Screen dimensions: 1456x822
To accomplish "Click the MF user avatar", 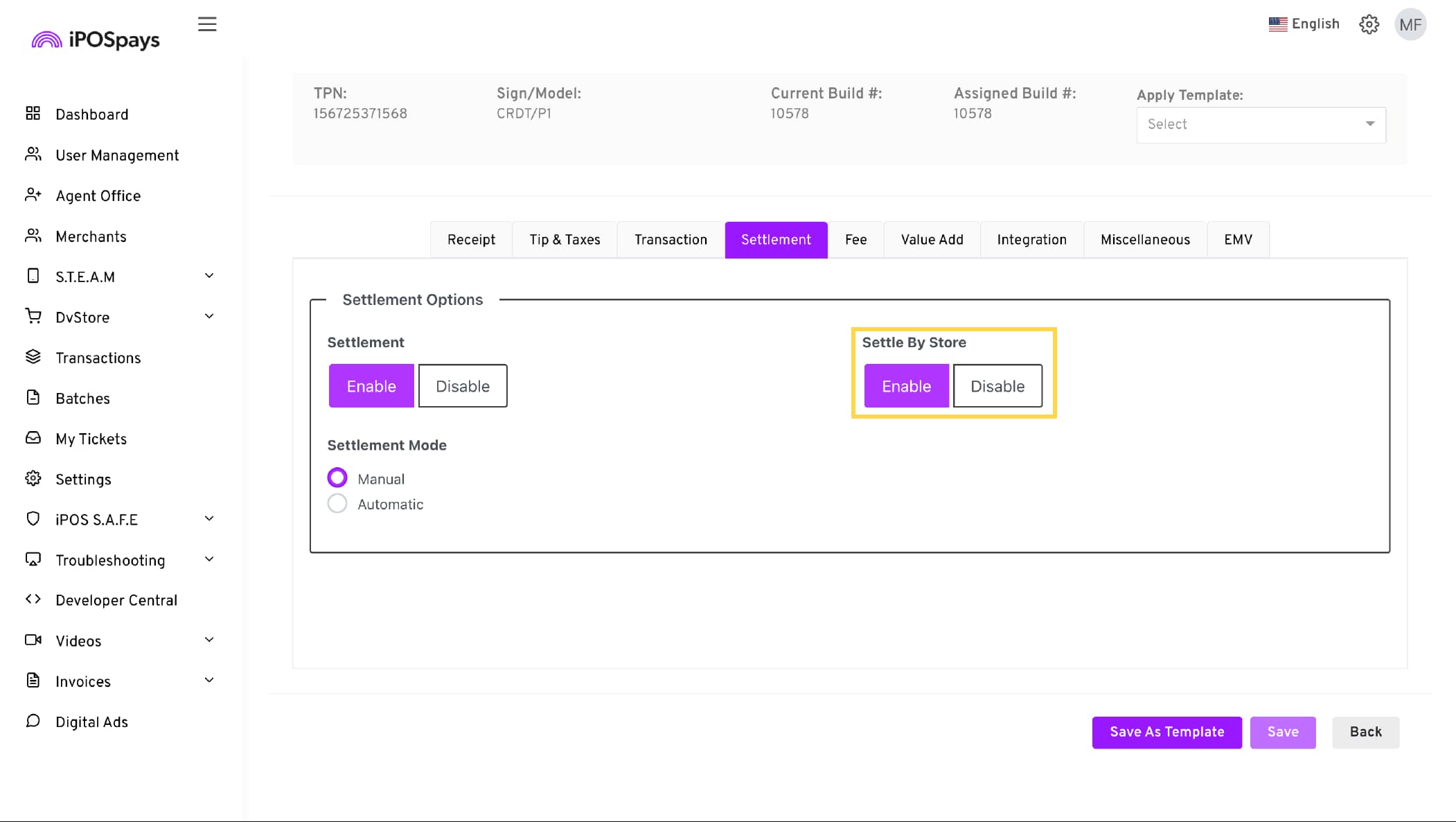I will pyautogui.click(x=1410, y=25).
